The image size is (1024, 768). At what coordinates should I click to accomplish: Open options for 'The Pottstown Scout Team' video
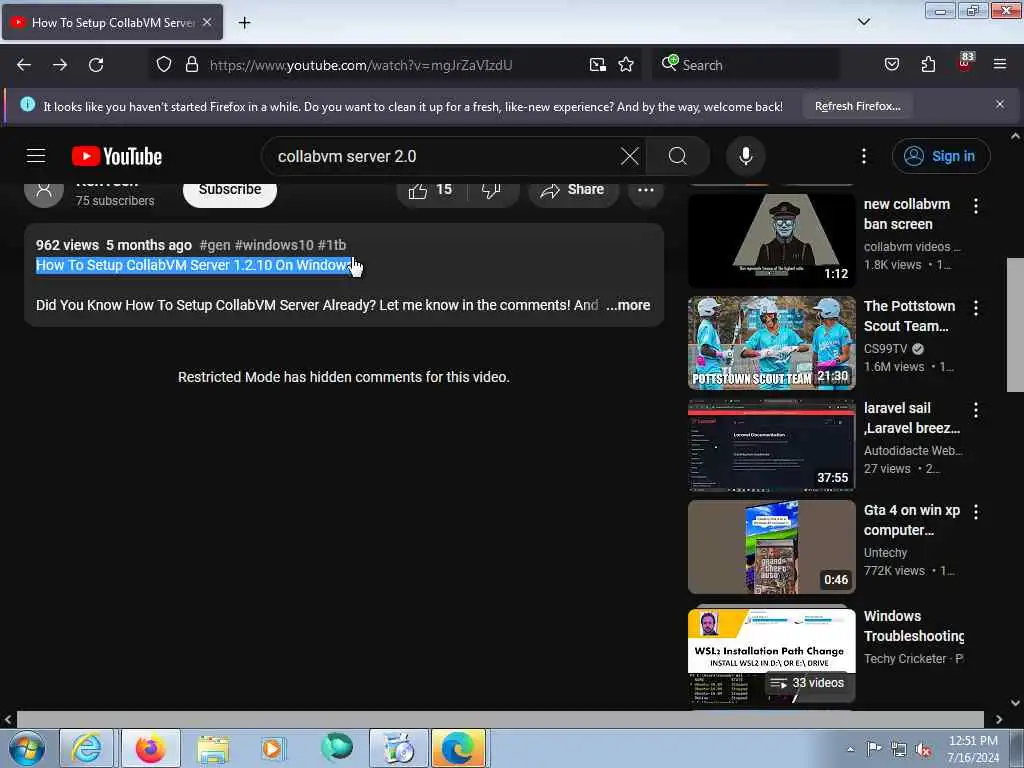tap(976, 308)
